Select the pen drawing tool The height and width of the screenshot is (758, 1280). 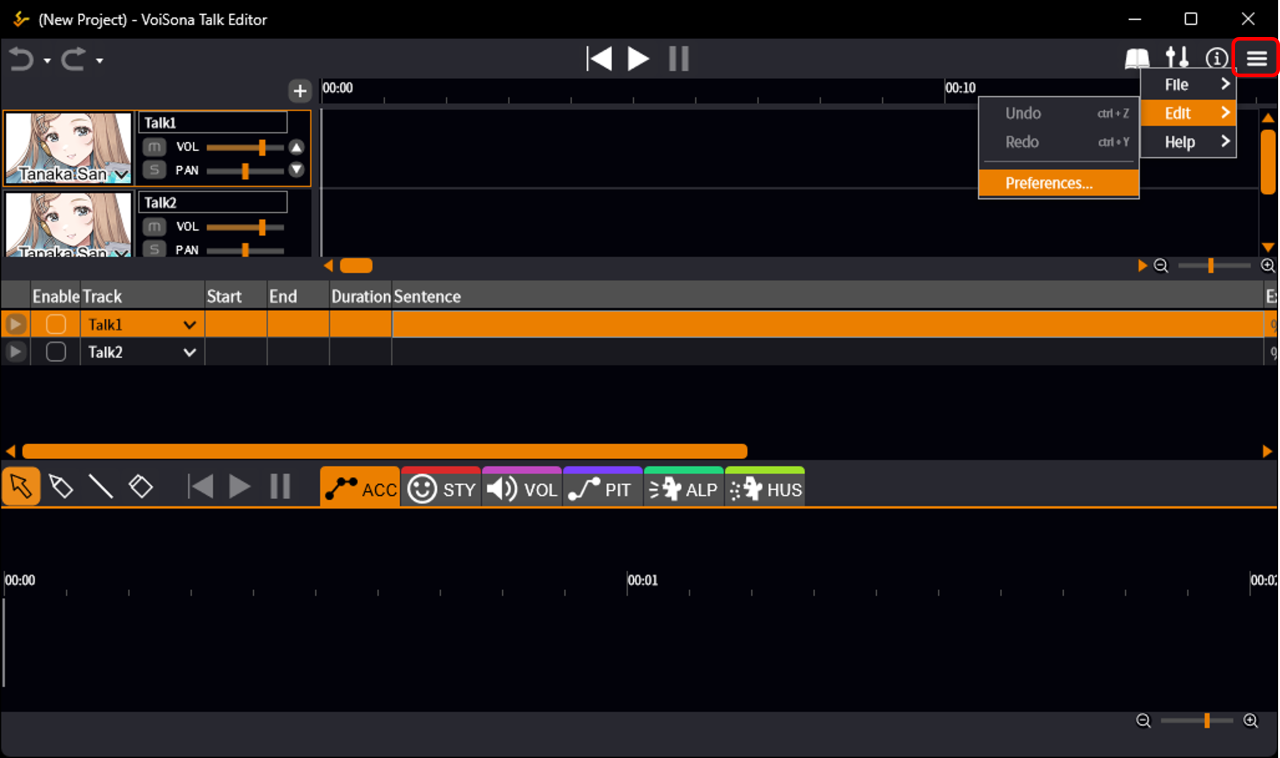coord(61,487)
